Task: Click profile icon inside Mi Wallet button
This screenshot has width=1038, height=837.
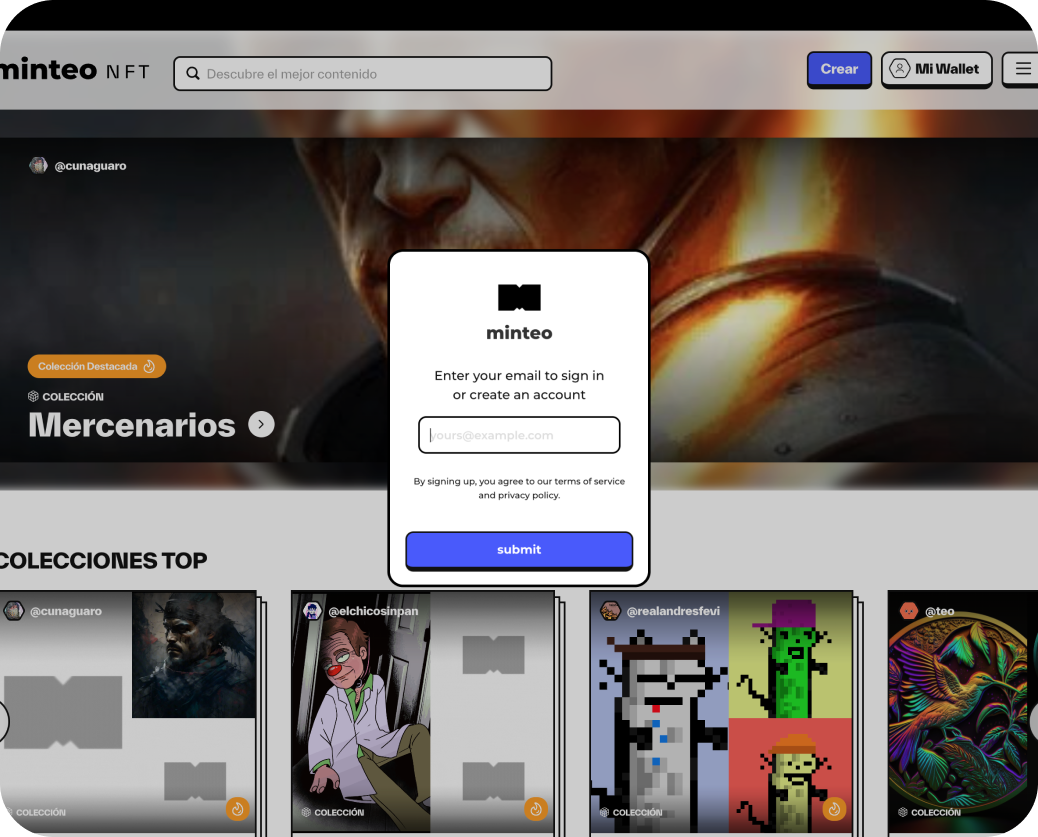Action: 900,69
